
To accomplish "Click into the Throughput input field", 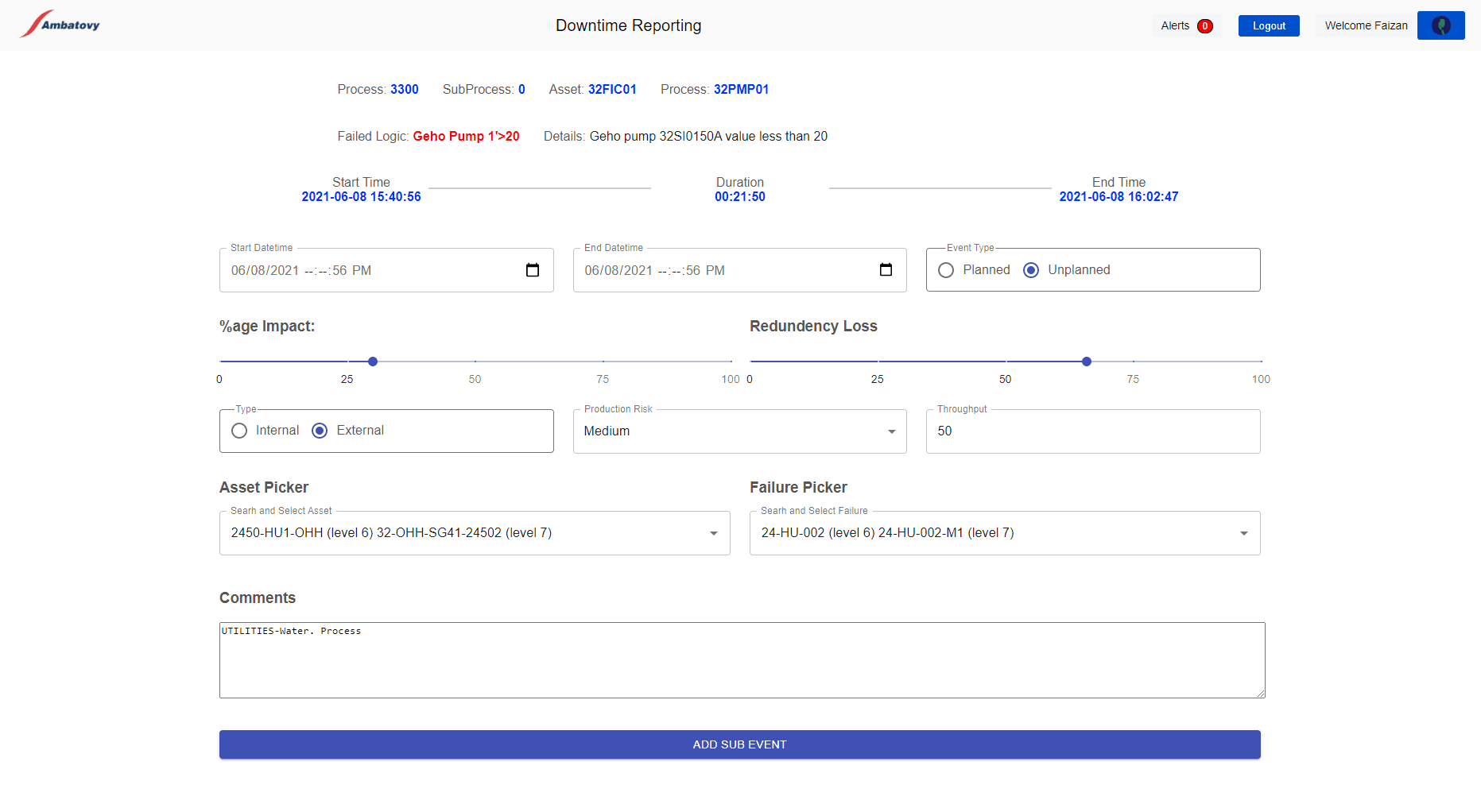I will click(1092, 431).
